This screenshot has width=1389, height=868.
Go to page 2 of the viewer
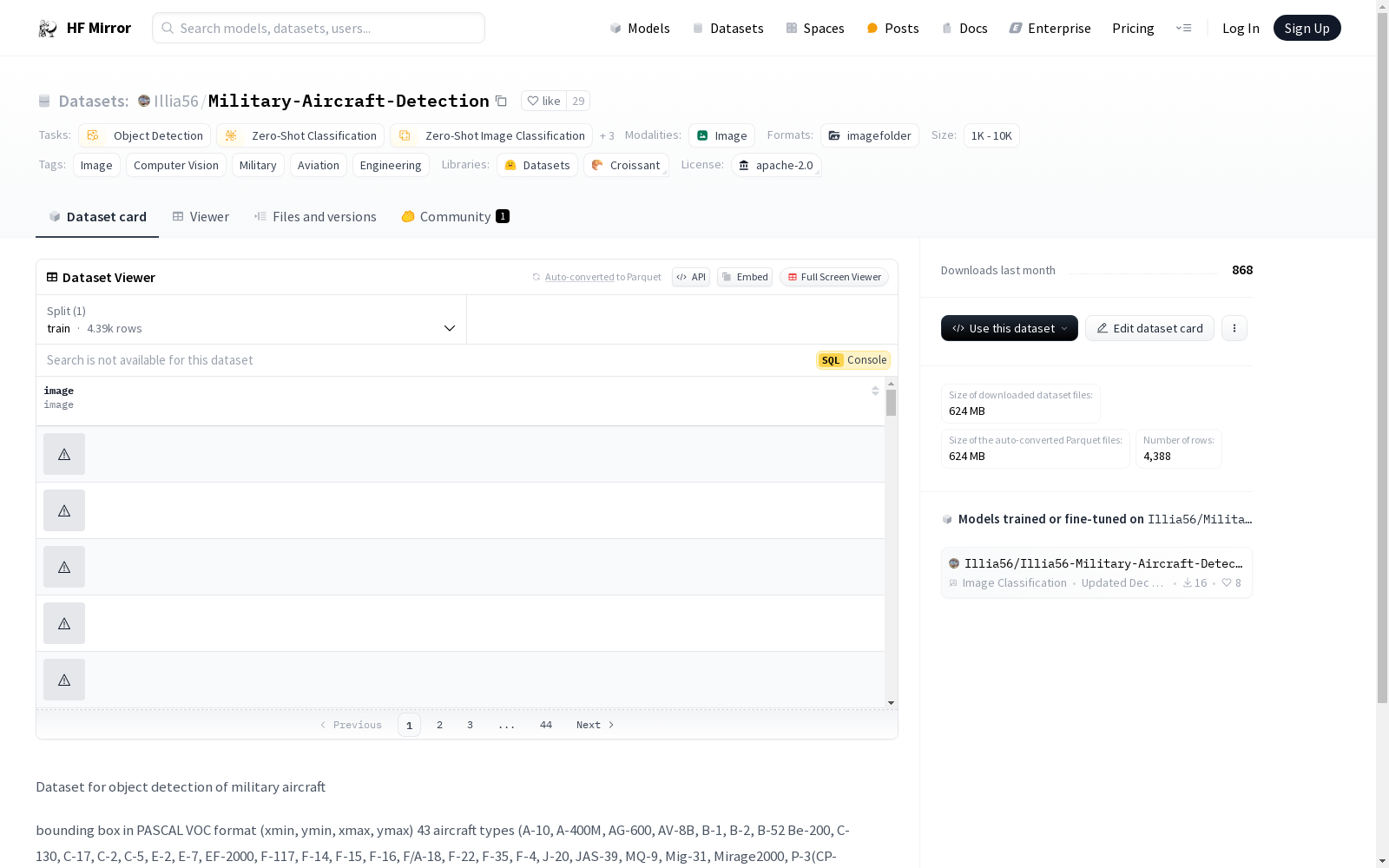click(439, 725)
